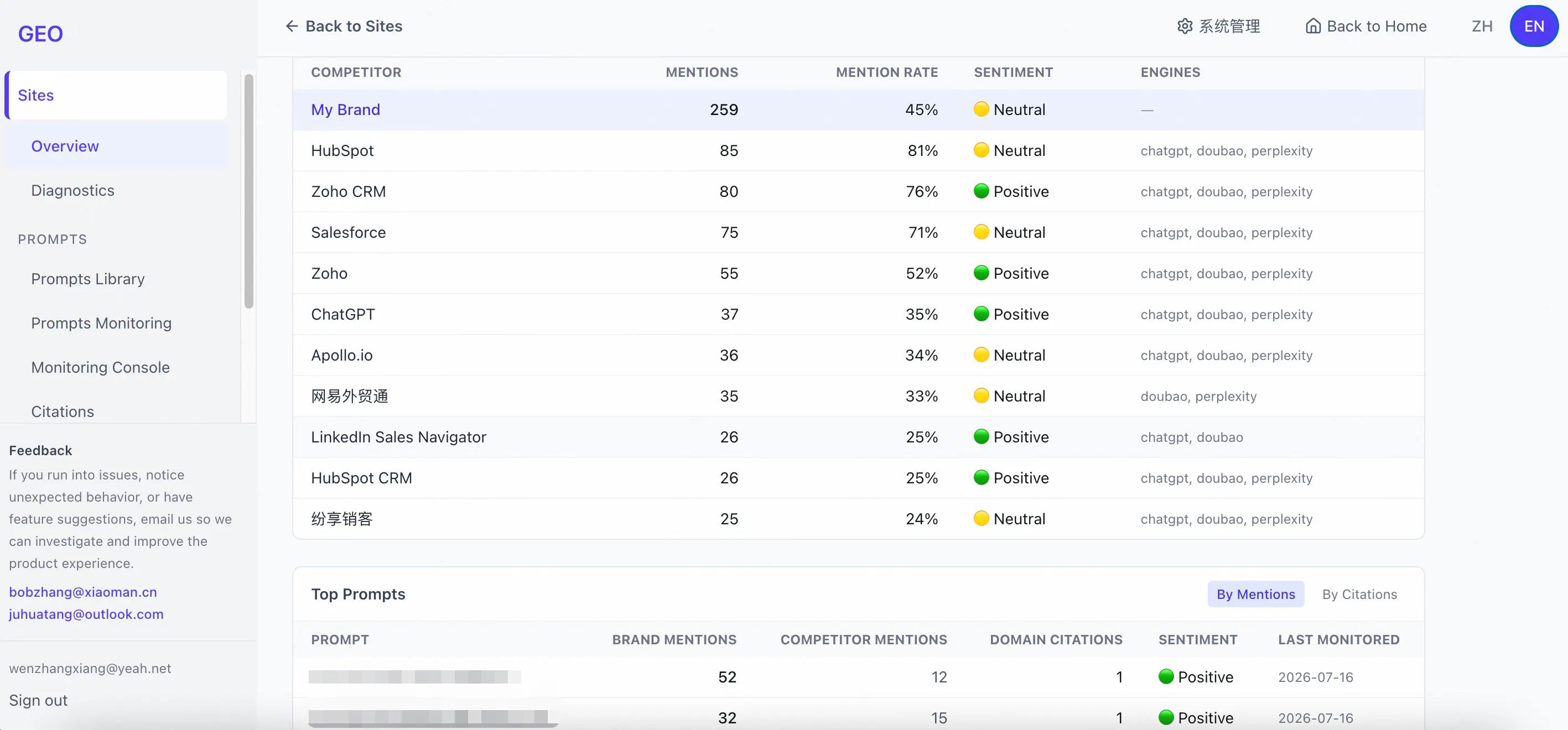This screenshot has width=1568, height=730.
Task: Select the 纷享销客 competitor name
Action: tap(341, 519)
